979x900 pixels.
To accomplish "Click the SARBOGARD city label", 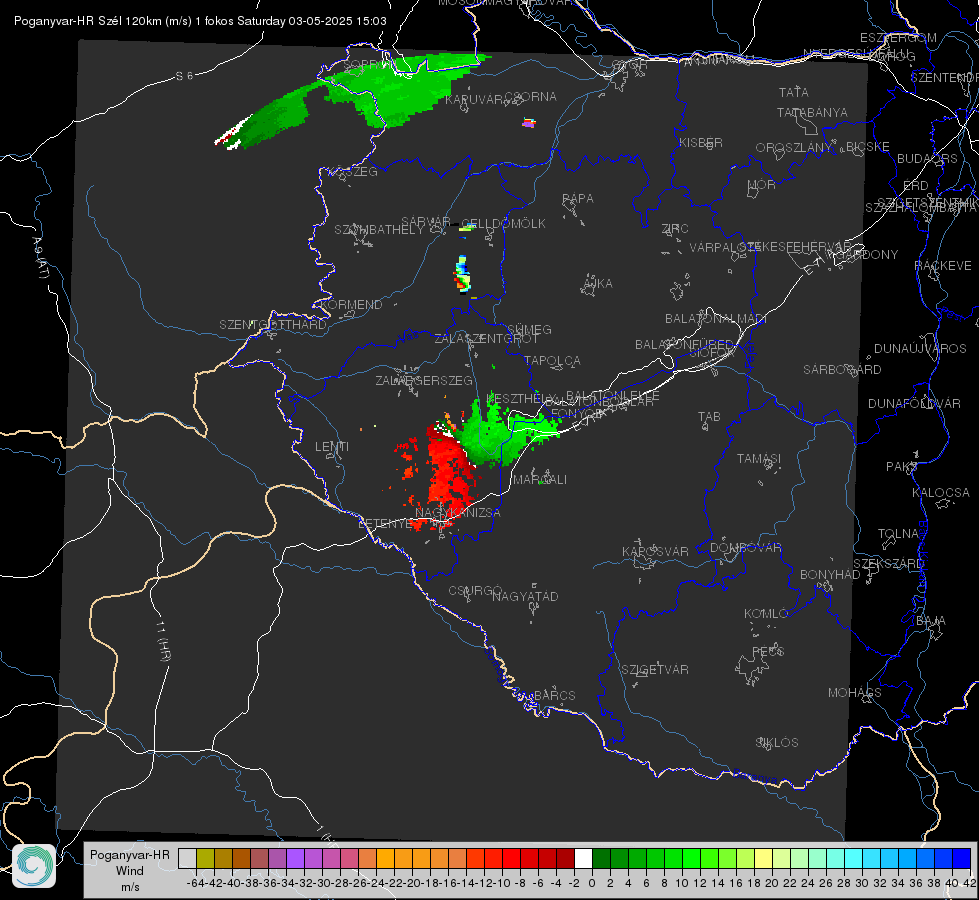I will (842, 370).
